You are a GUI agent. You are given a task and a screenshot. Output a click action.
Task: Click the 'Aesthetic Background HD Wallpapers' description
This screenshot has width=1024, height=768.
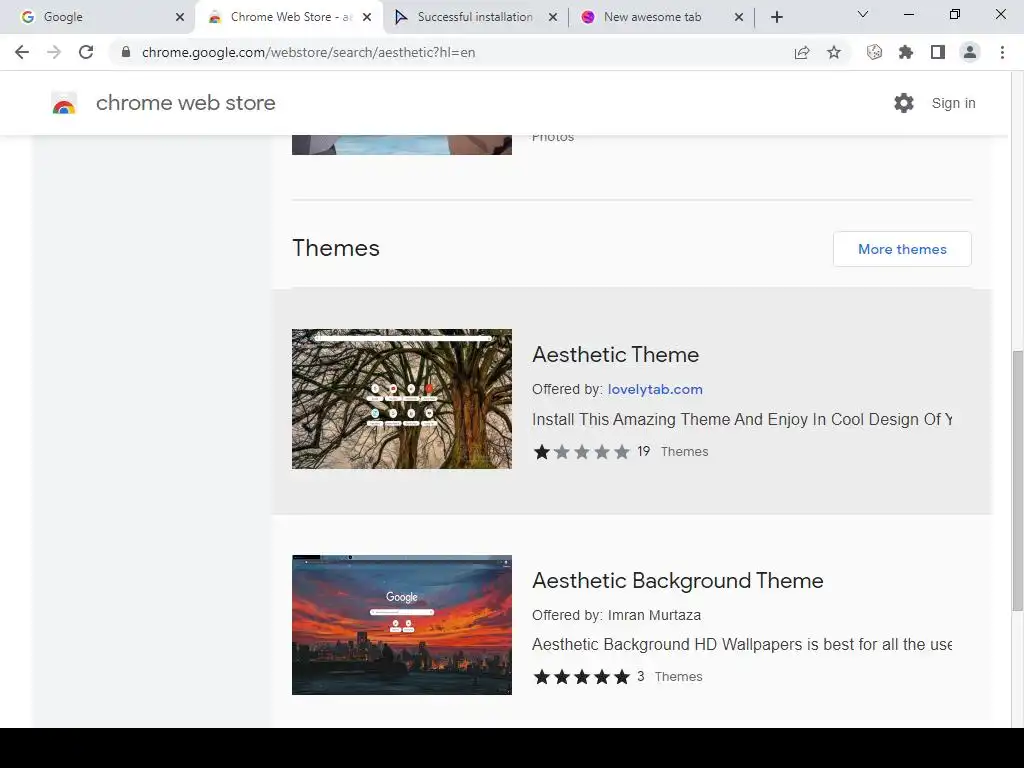[x=742, y=645]
